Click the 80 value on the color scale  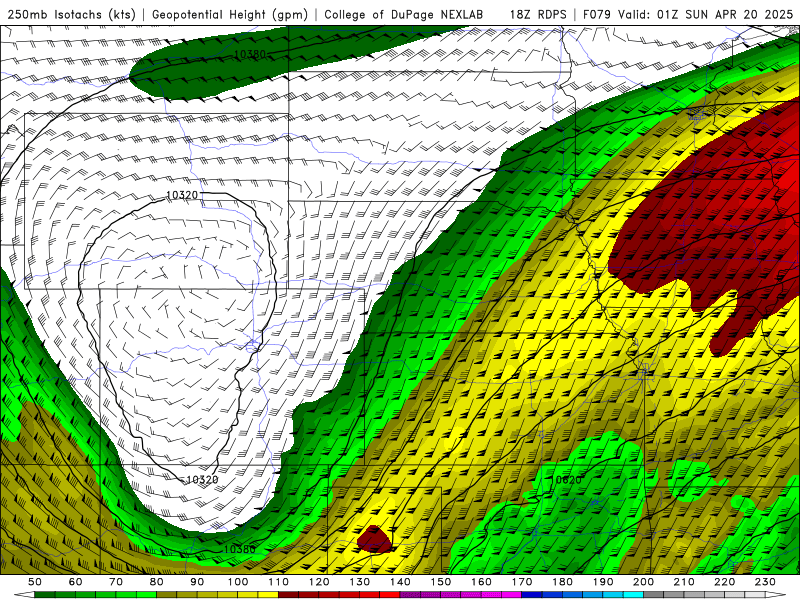(x=157, y=582)
